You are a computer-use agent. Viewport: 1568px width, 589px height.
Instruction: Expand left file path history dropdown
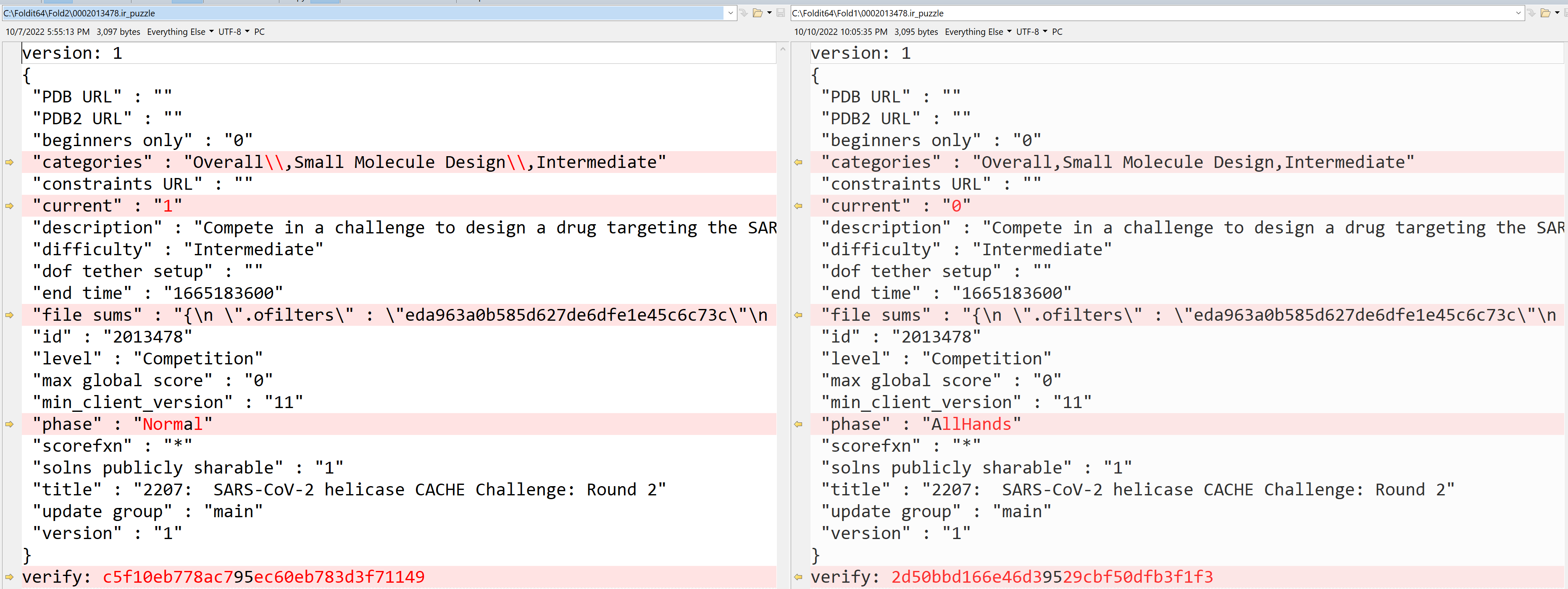pos(731,13)
